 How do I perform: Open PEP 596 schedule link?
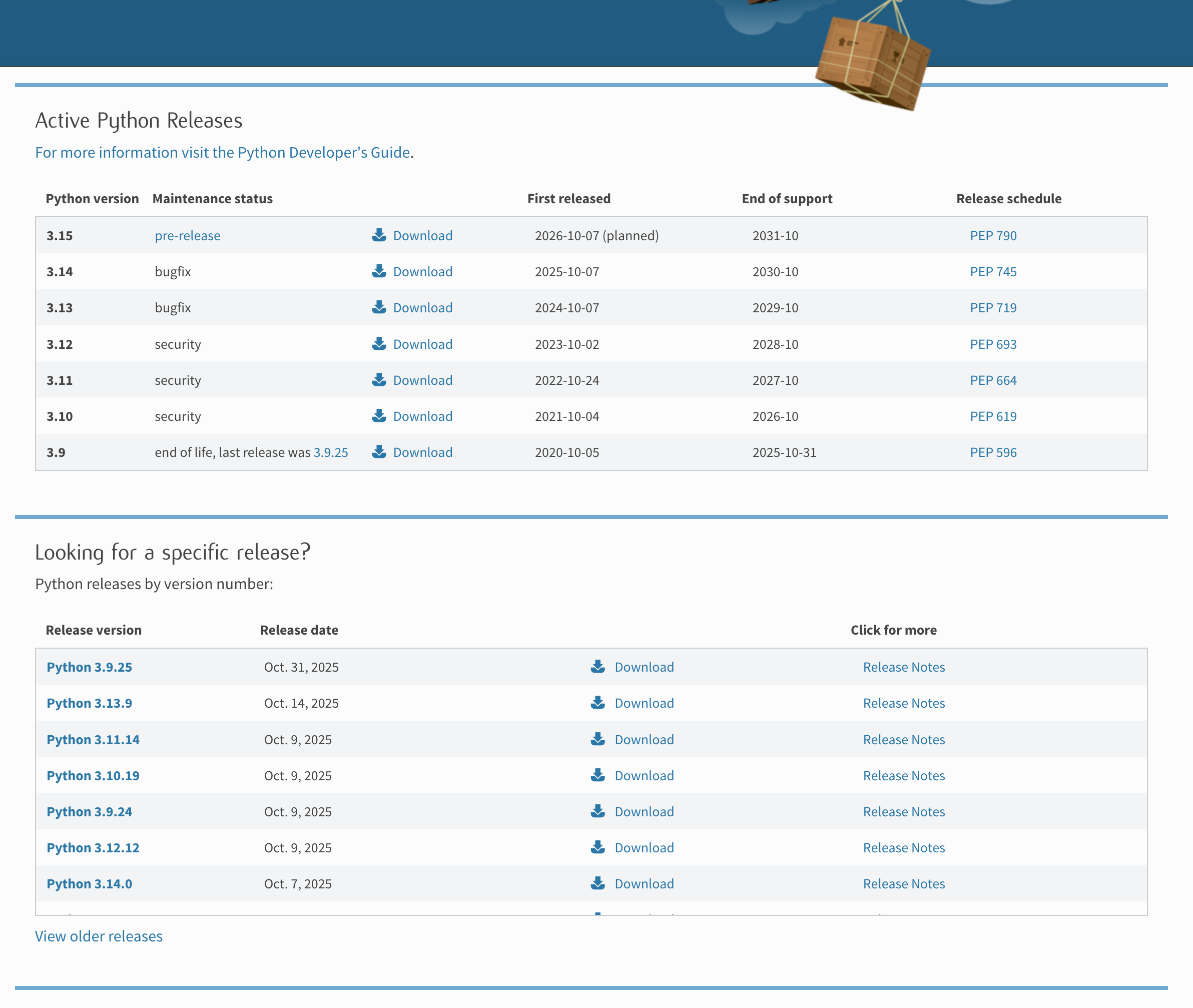[x=993, y=452]
